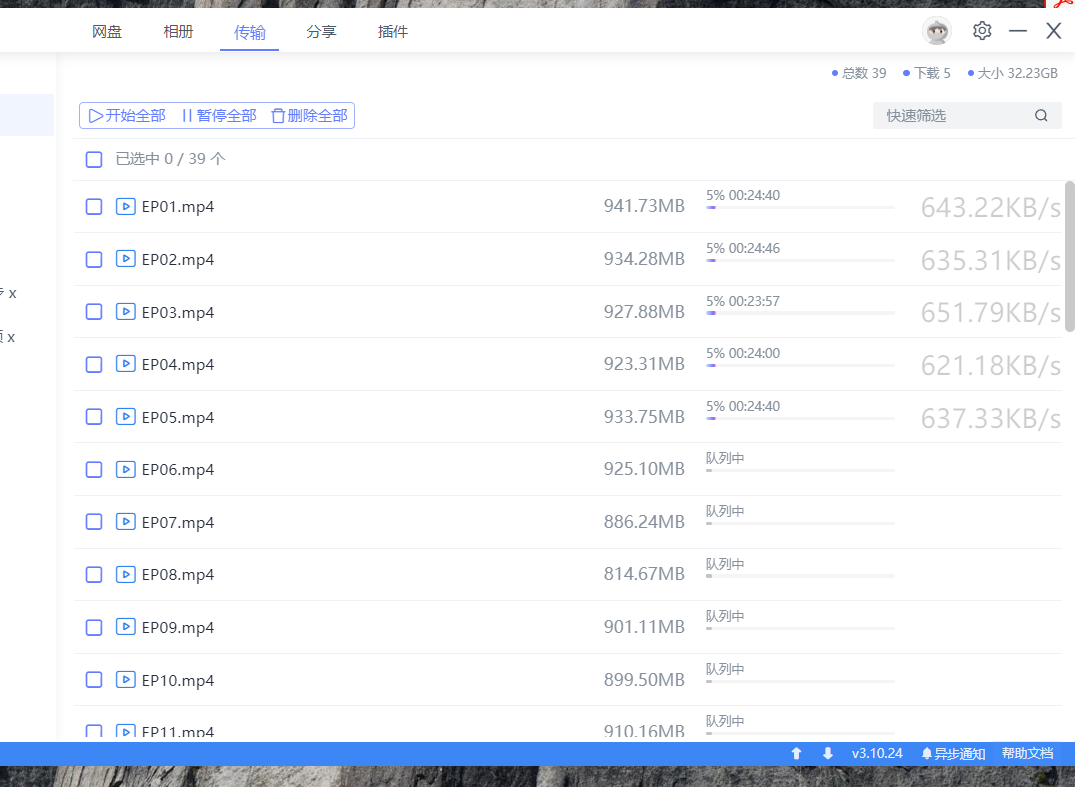This screenshot has height=787, width=1075.
Task: Click the EP05.mp4 progress bar
Action: tap(800, 418)
